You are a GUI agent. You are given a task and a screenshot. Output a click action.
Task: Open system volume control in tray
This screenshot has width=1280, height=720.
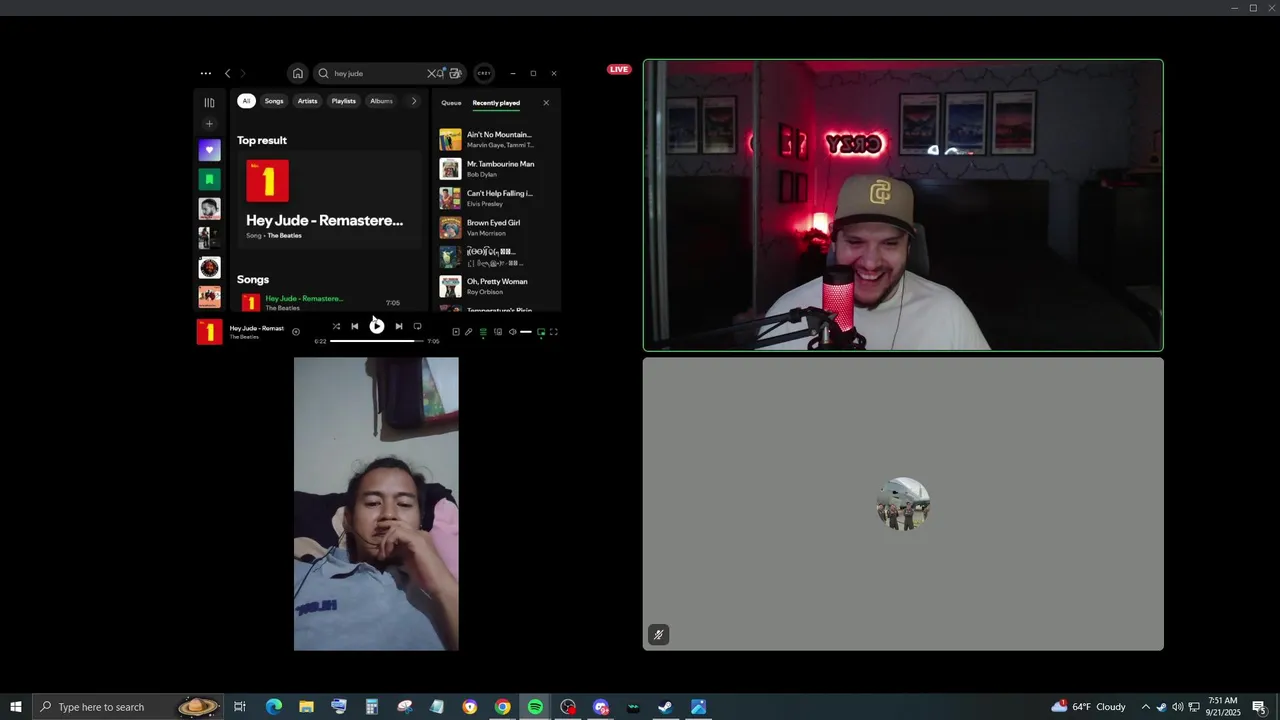(x=1177, y=707)
